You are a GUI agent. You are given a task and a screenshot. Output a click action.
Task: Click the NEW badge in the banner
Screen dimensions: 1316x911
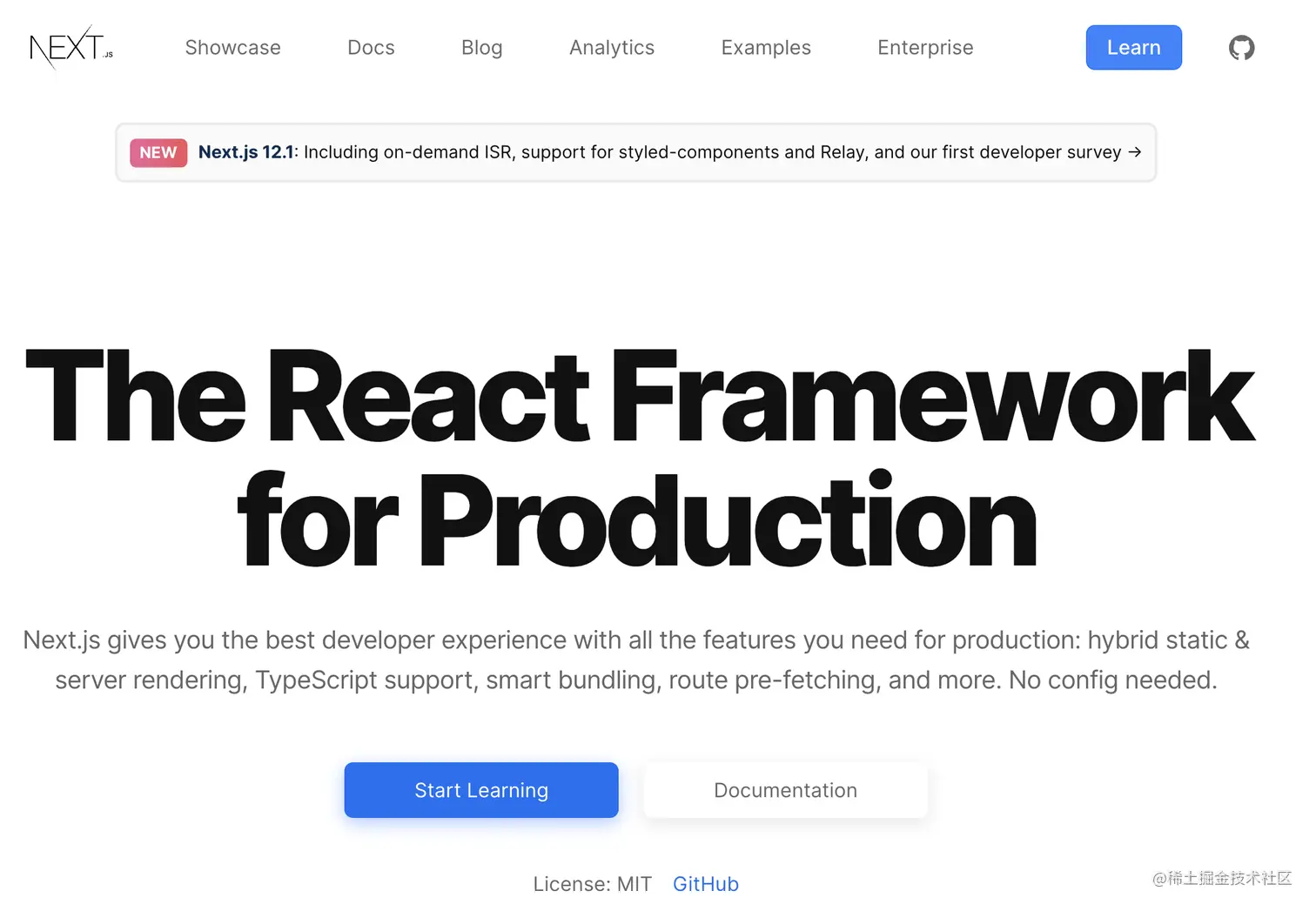click(158, 152)
